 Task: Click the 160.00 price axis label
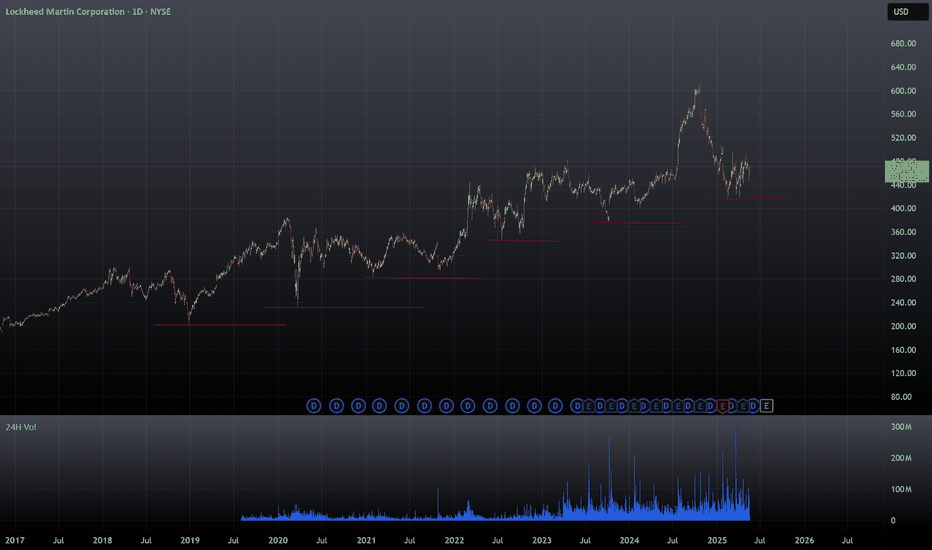click(903, 350)
